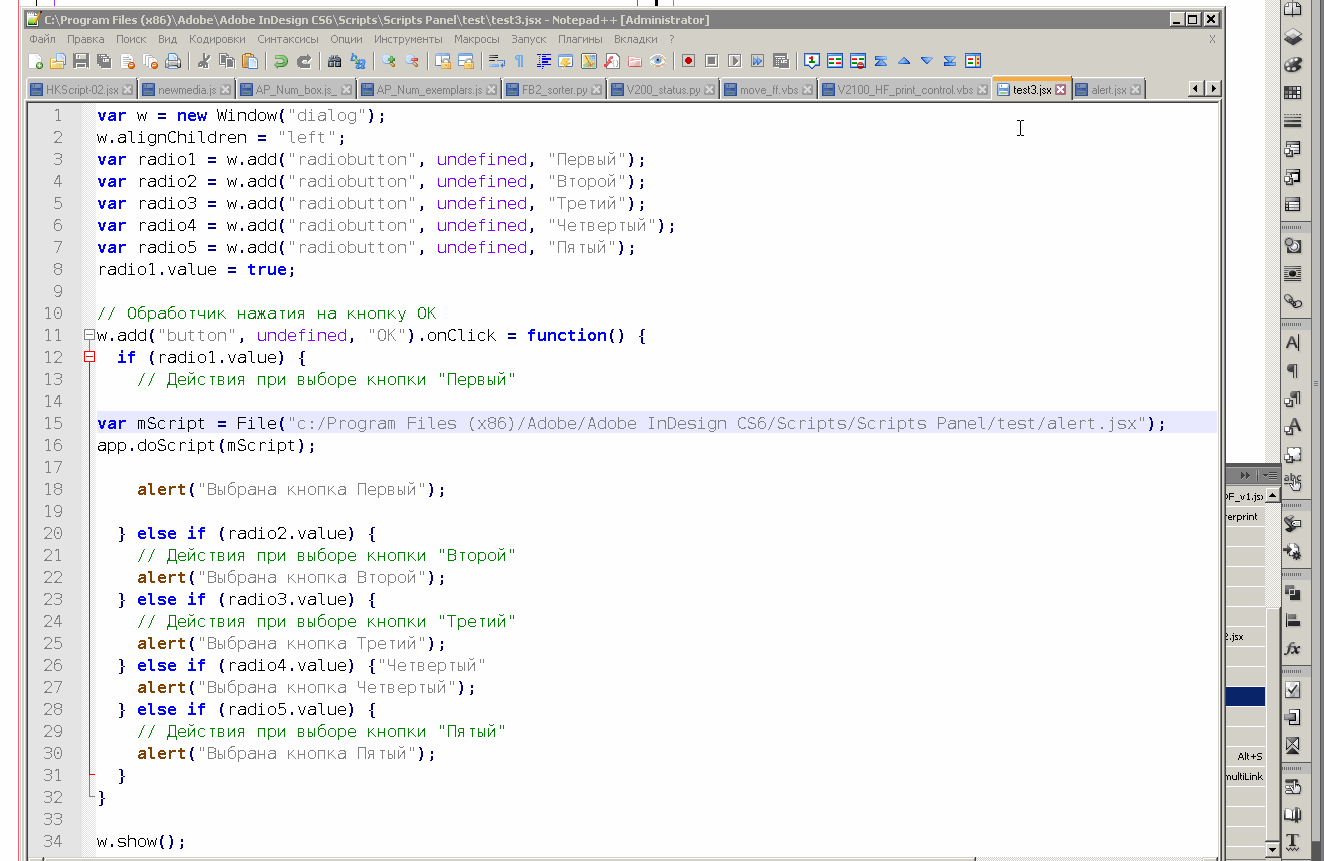Create a new file with the New toolbar icon
1324x861 pixels.
pos(35,61)
